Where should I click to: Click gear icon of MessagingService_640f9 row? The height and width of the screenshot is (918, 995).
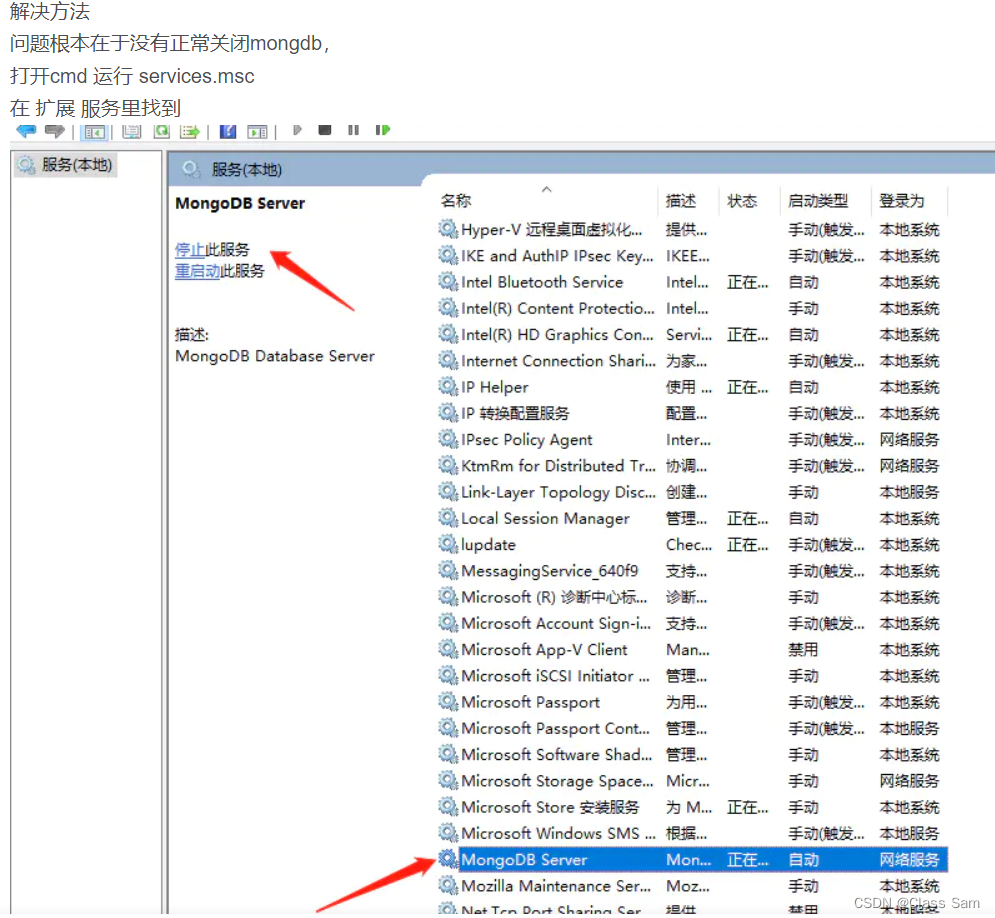click(x=448, y=570)
